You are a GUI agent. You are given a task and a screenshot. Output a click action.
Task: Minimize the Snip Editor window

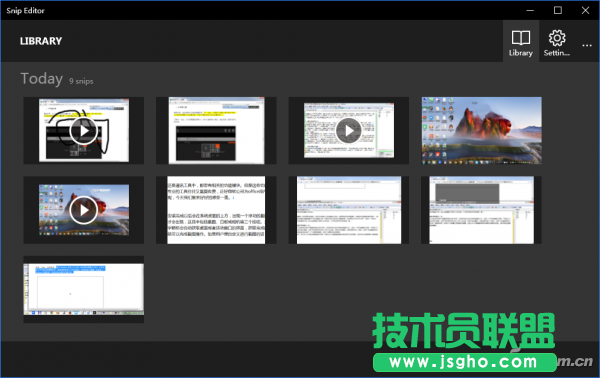530,10
